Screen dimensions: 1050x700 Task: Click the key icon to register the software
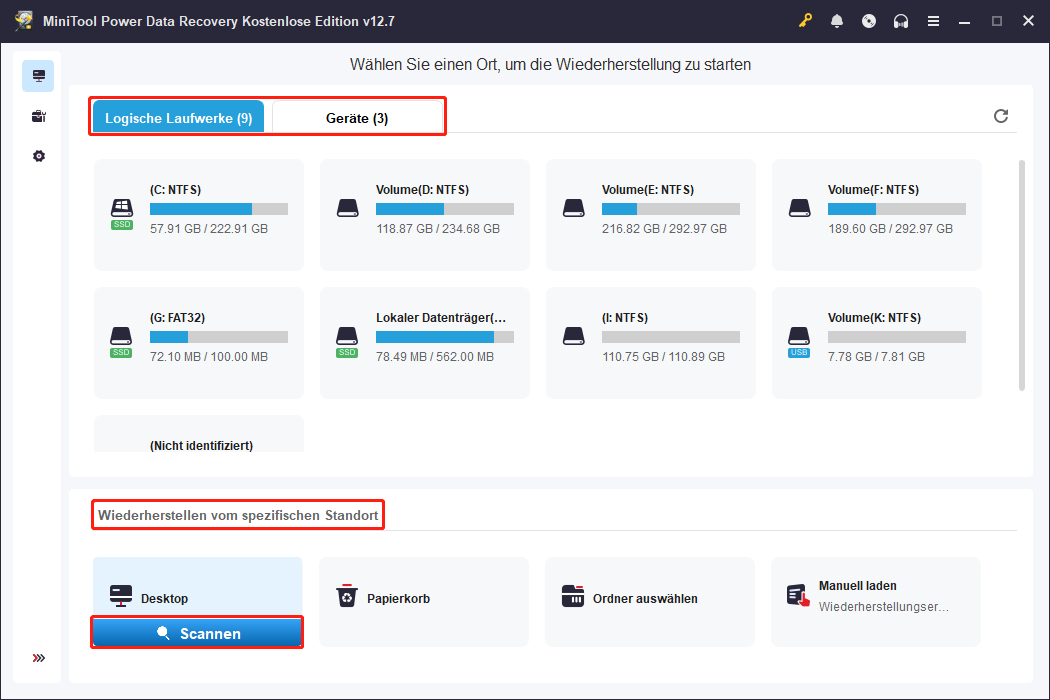[805, 20]
